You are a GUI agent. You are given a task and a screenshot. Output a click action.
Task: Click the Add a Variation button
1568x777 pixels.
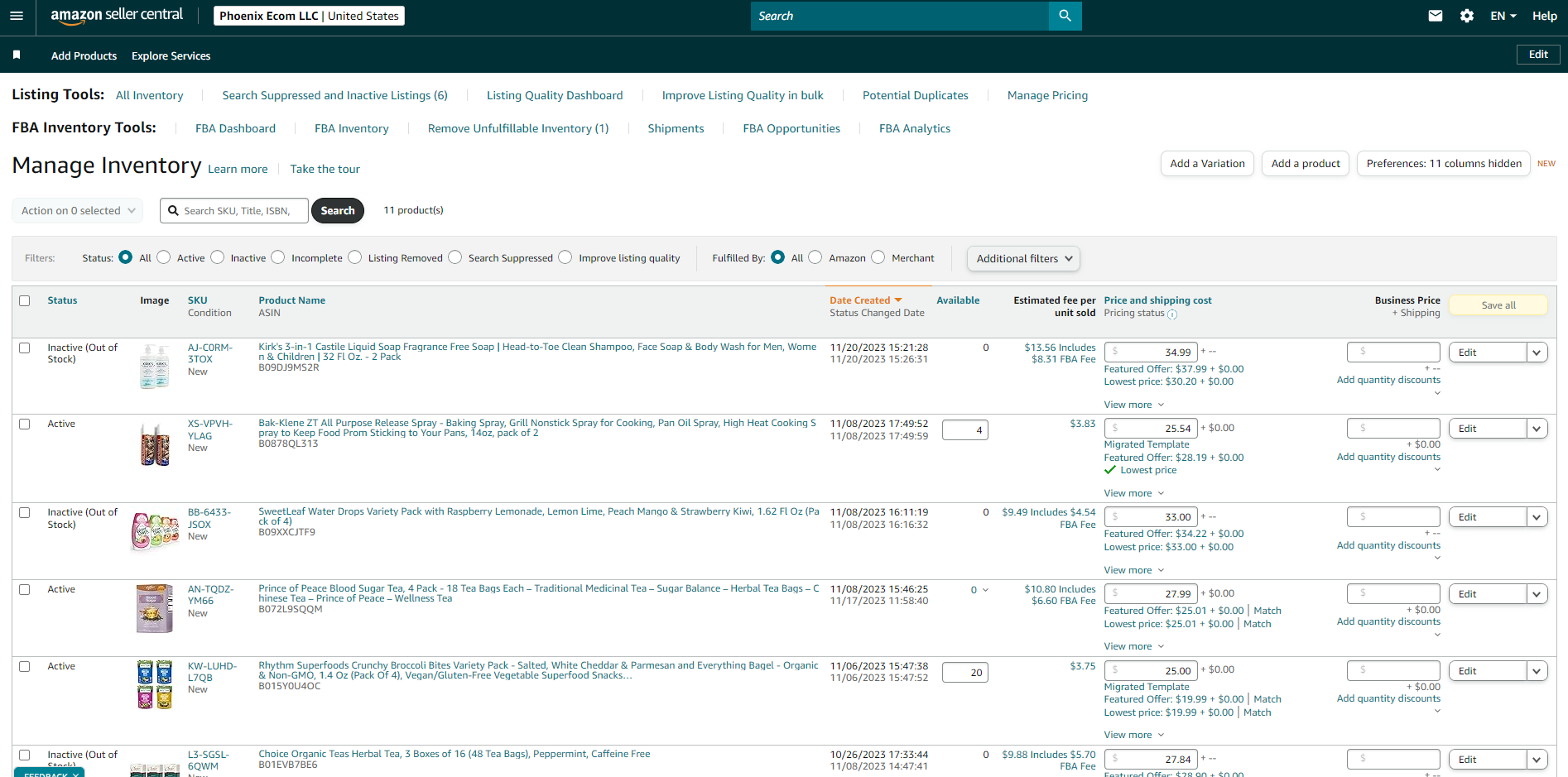[1207, 164]
